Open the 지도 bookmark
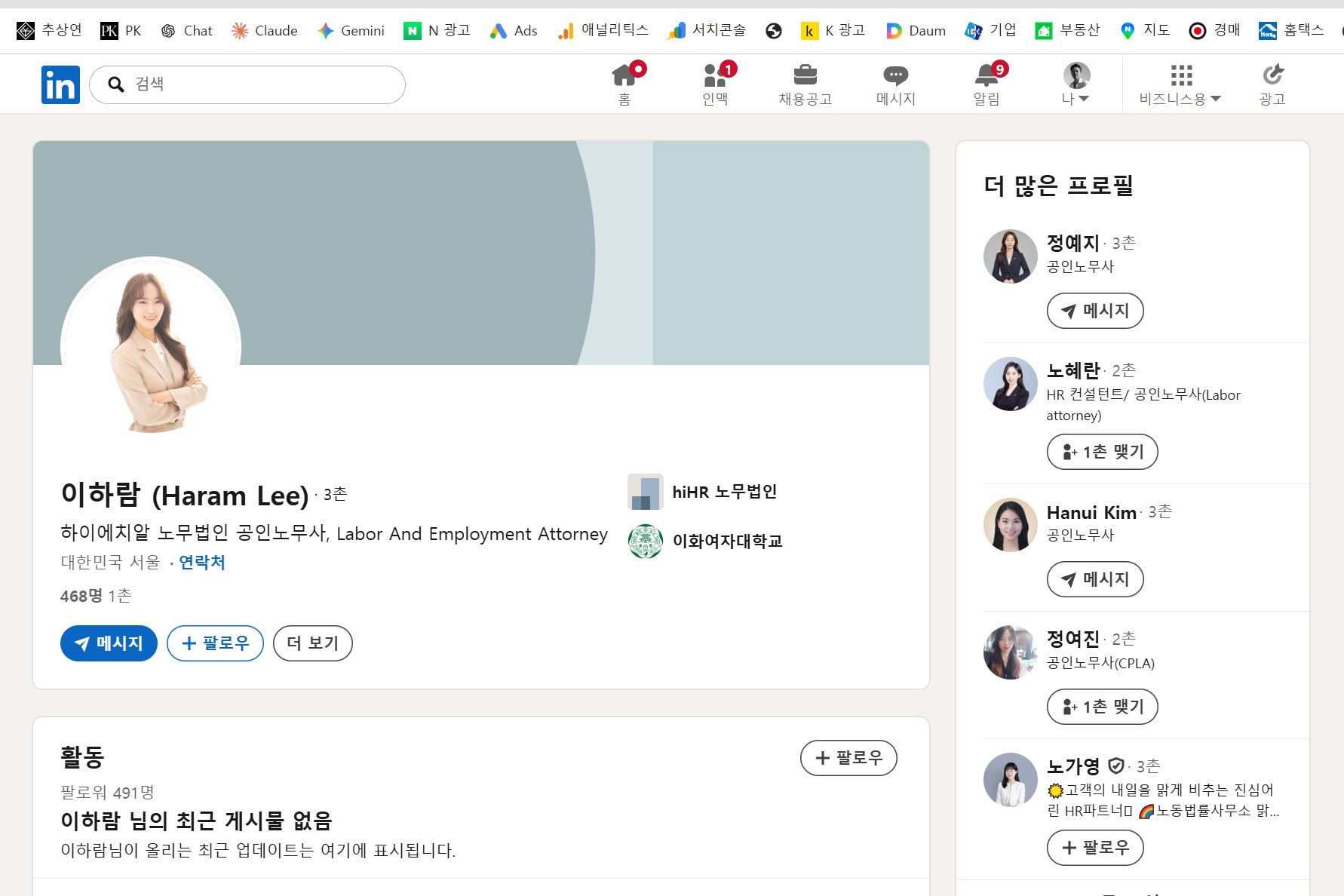The height and width of the screenshot is (896, 1344). pyautogui.click(x=1144, y=30)
